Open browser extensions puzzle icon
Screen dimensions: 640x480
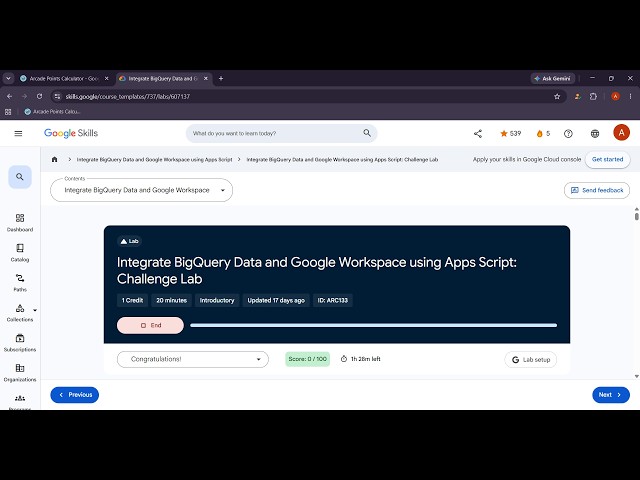click(593, 96)
